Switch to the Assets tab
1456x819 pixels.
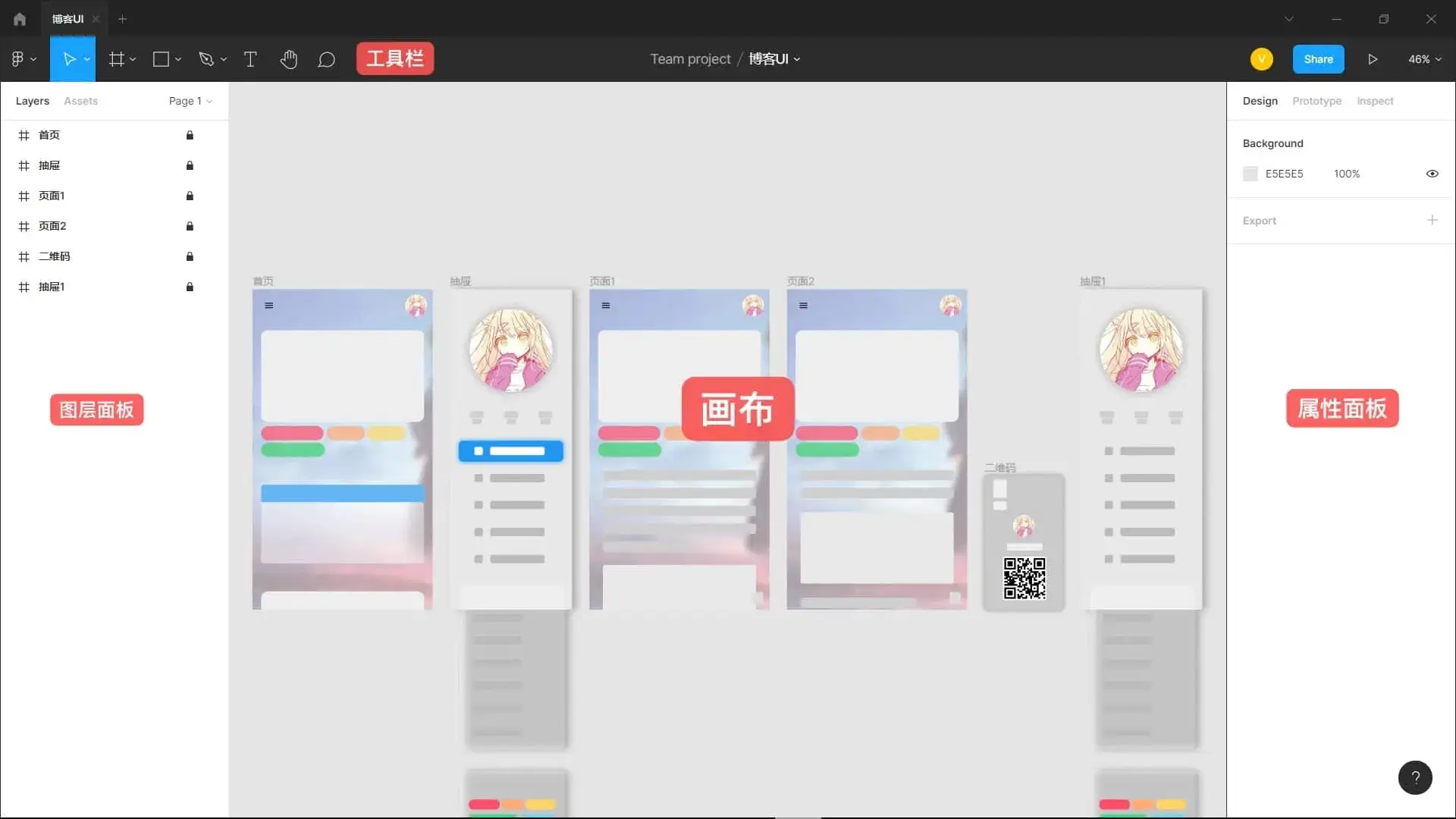click(81, 100)
